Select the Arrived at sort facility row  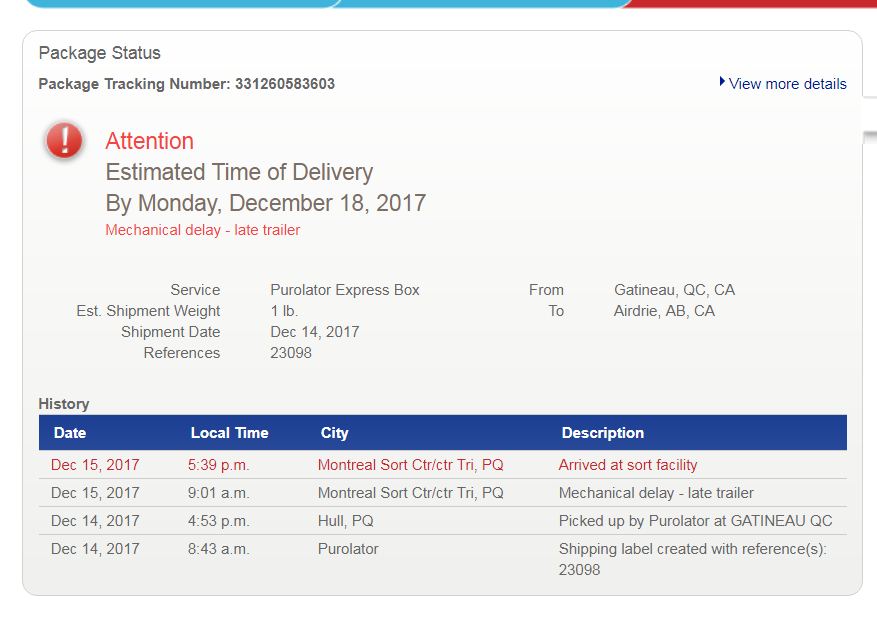443,465
